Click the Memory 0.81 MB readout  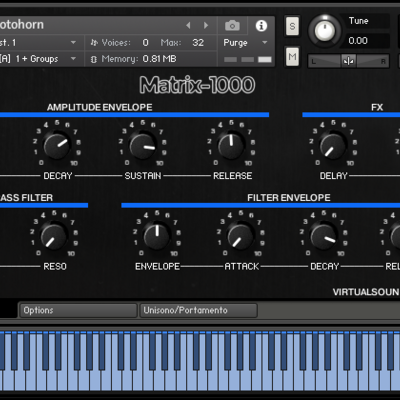click(x=159, y=59)
